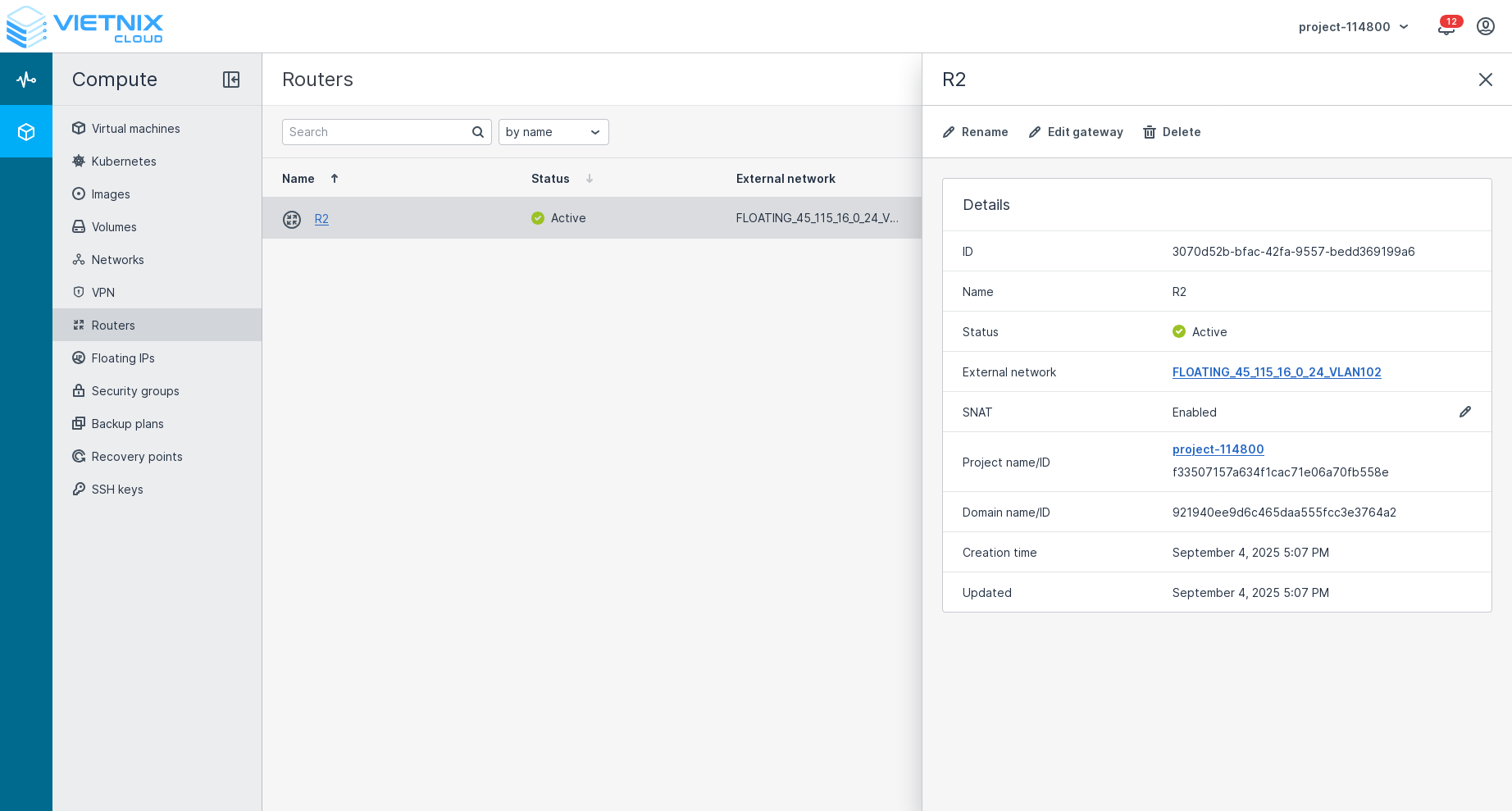Click the R2 router row icon

click(x=292, y=219)
